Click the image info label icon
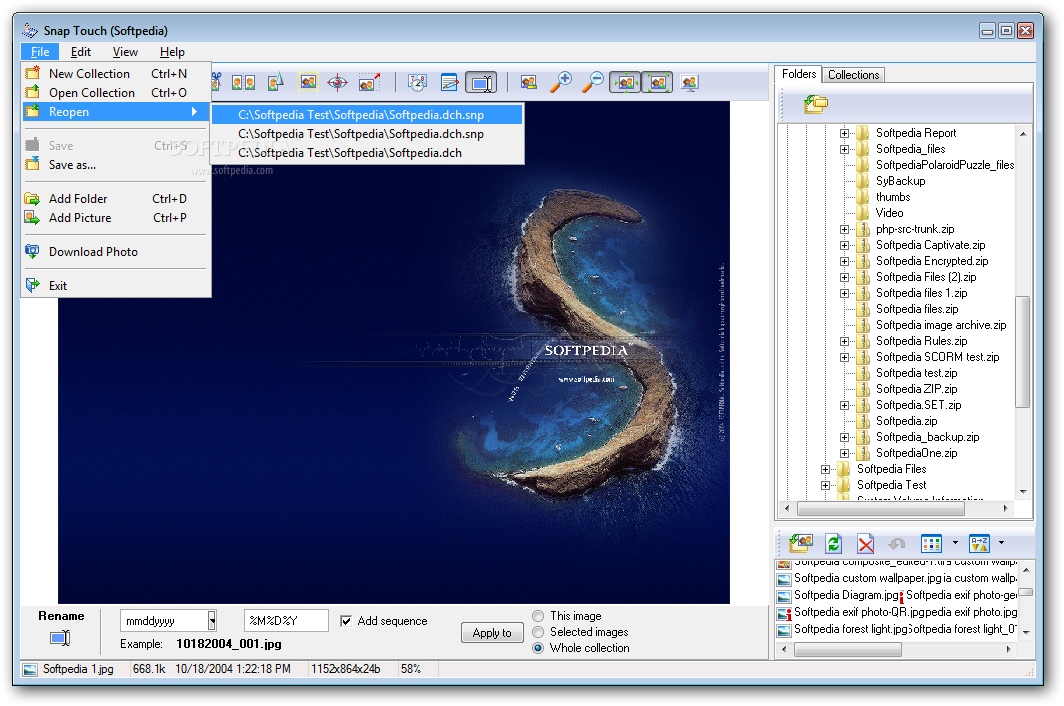 pyautogui.click(x=529, y=83)
